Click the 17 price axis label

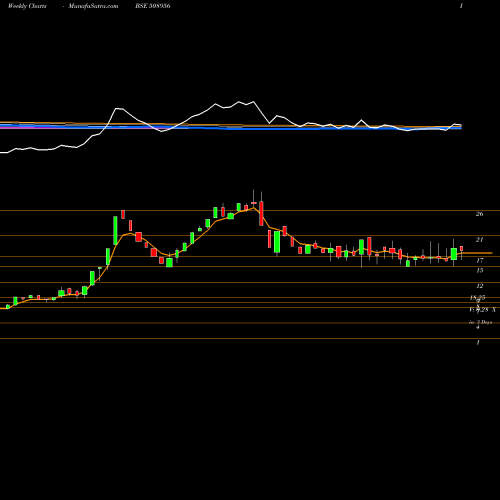click(x=479, y=260)
